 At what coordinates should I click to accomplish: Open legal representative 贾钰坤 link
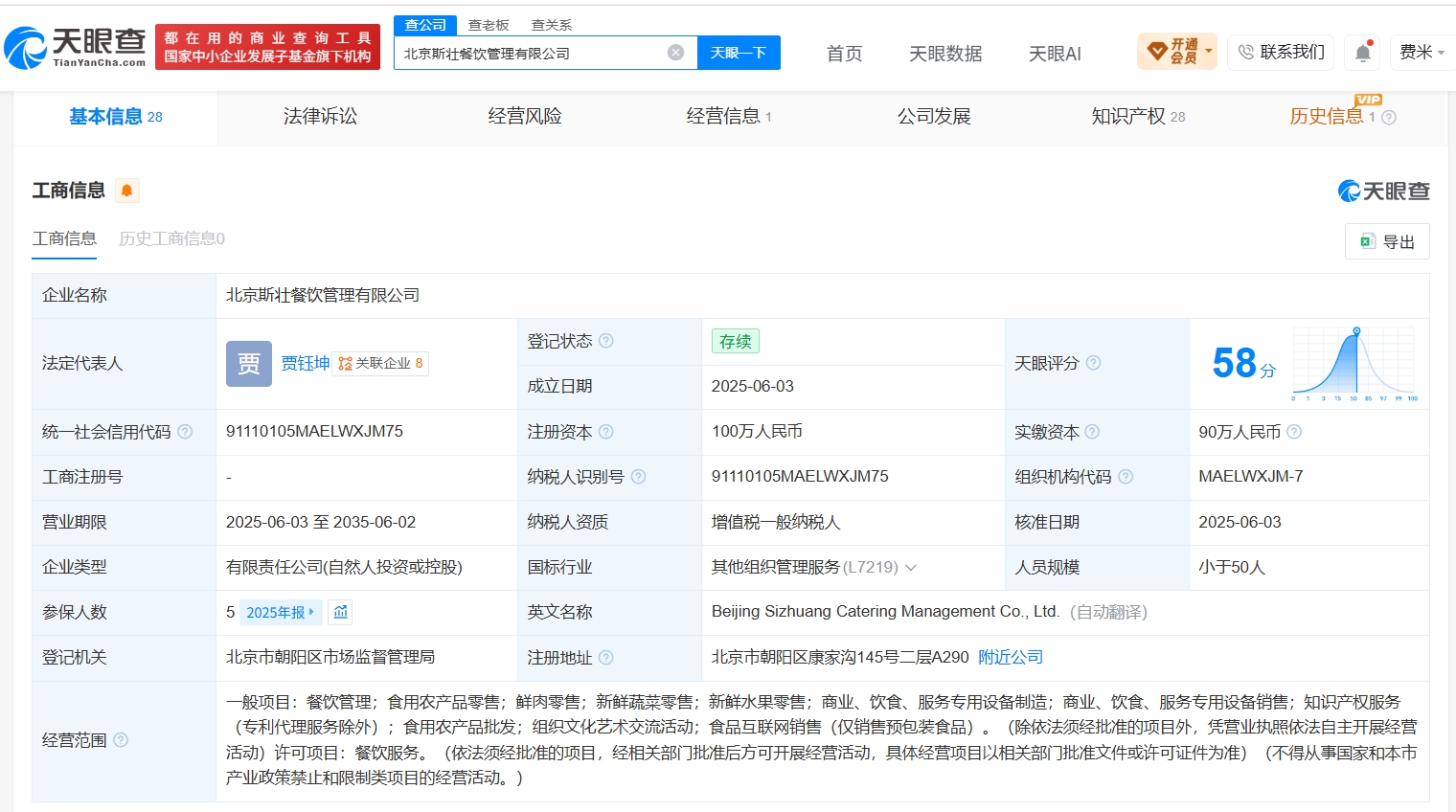[x=306, y=364]
